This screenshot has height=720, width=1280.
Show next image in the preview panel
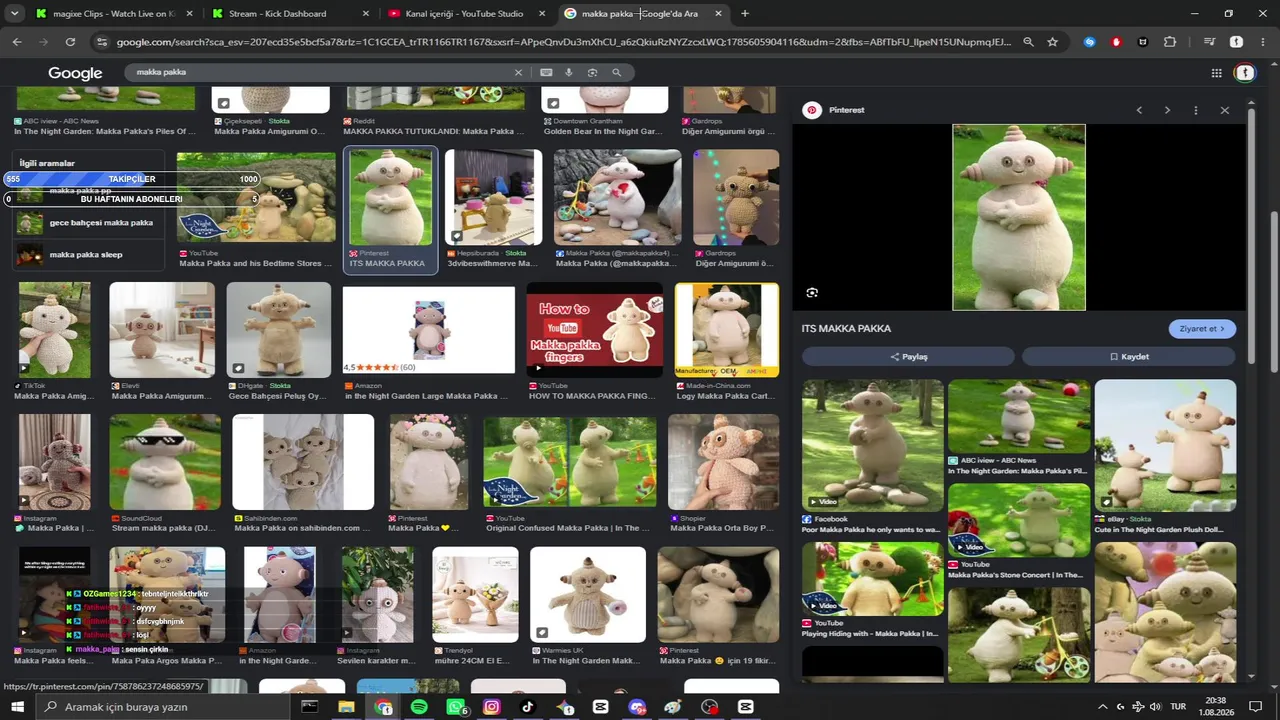pyautogui.click(x=1167, y=110)
